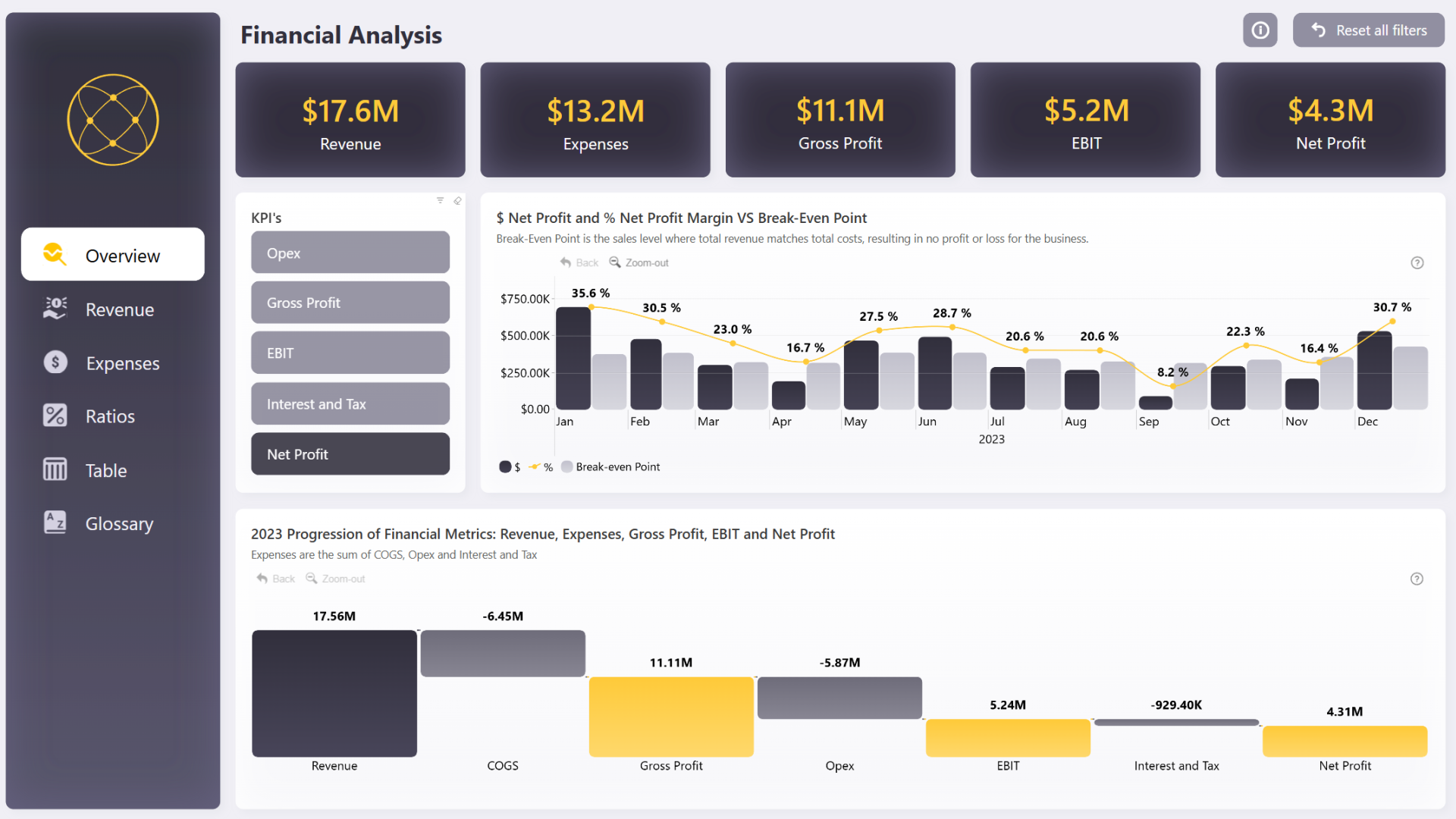Click the eraser icon to clear KPI selections
Image resolution: width=1456 pixels, height=819 pixels.
click(457, 200)
